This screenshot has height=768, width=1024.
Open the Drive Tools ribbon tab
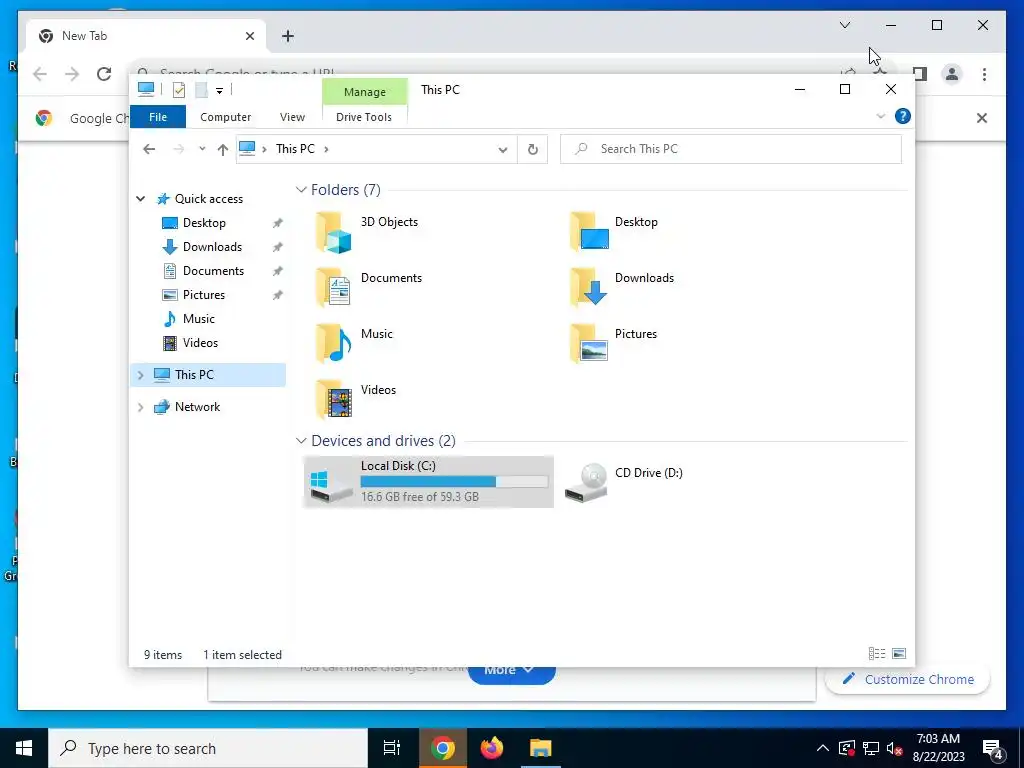[364, 117]
